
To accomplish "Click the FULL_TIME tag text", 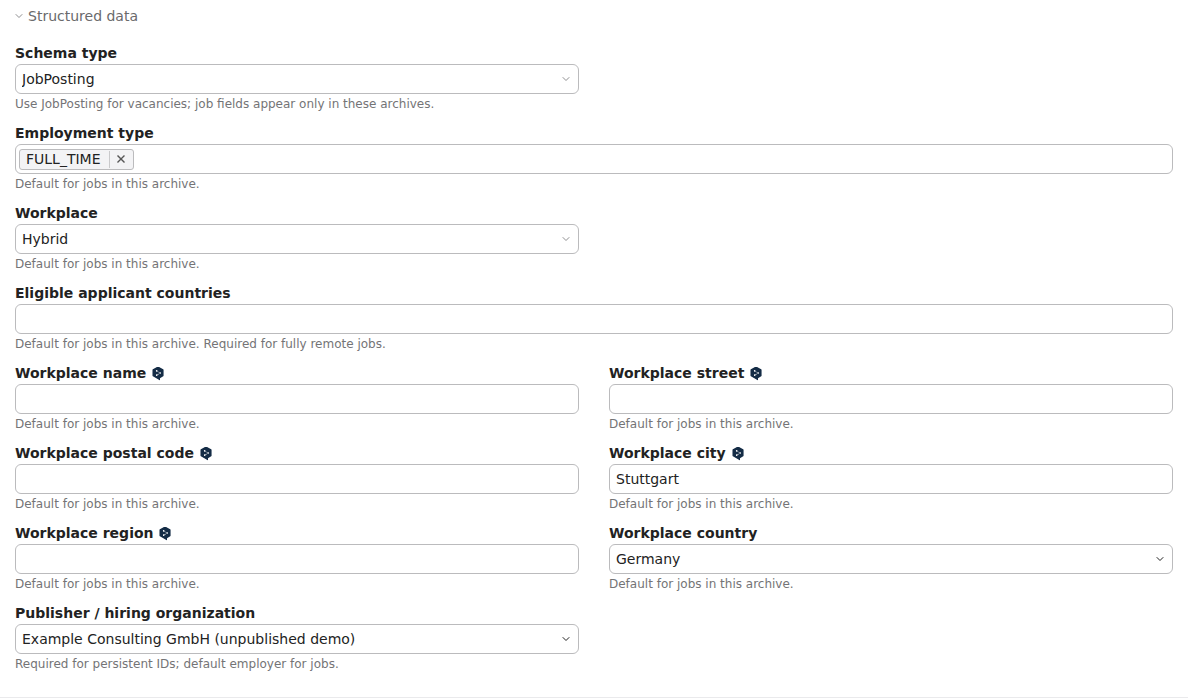I will click(64, 159).
